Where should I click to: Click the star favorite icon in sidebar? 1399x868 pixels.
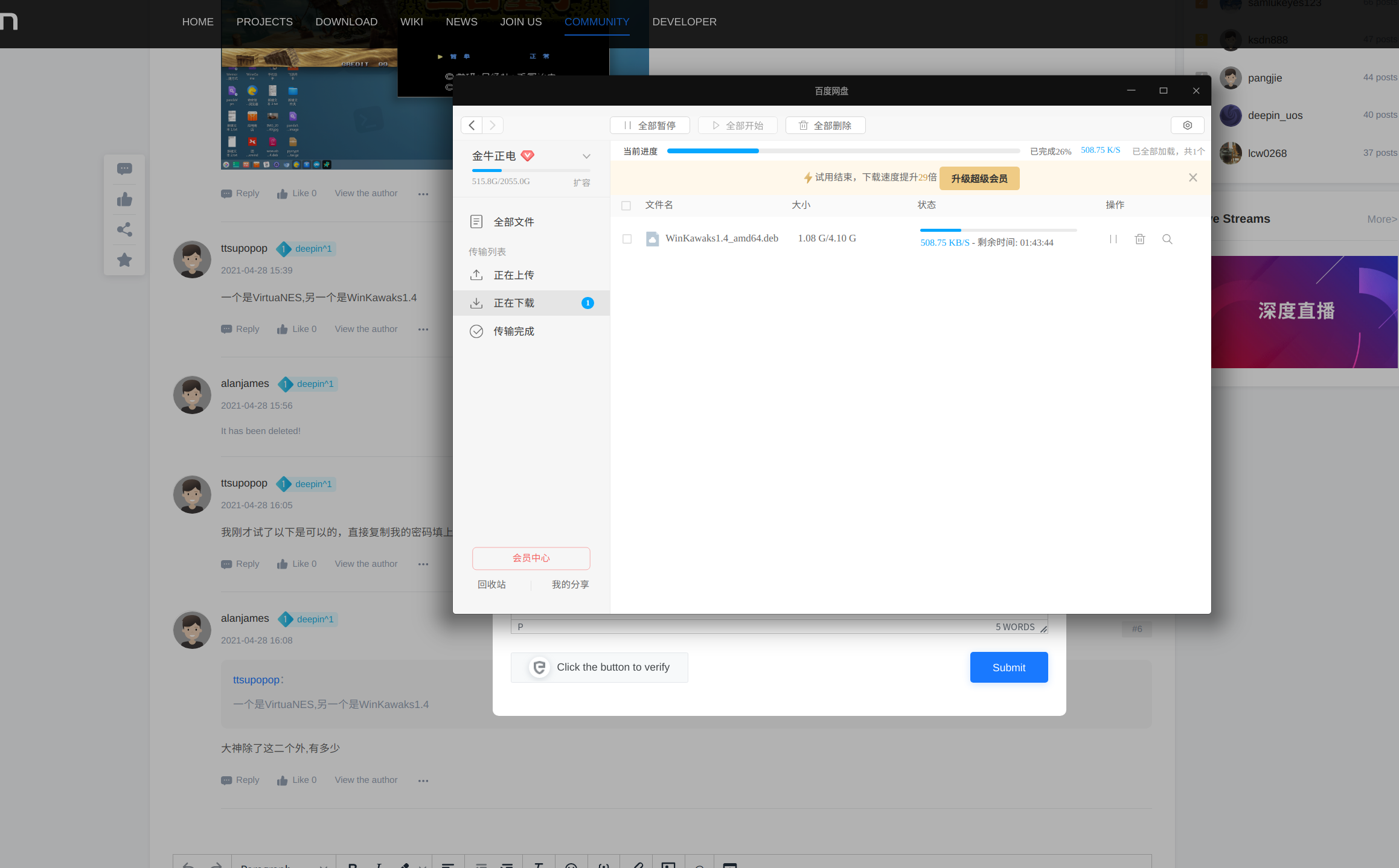(124, 260)
